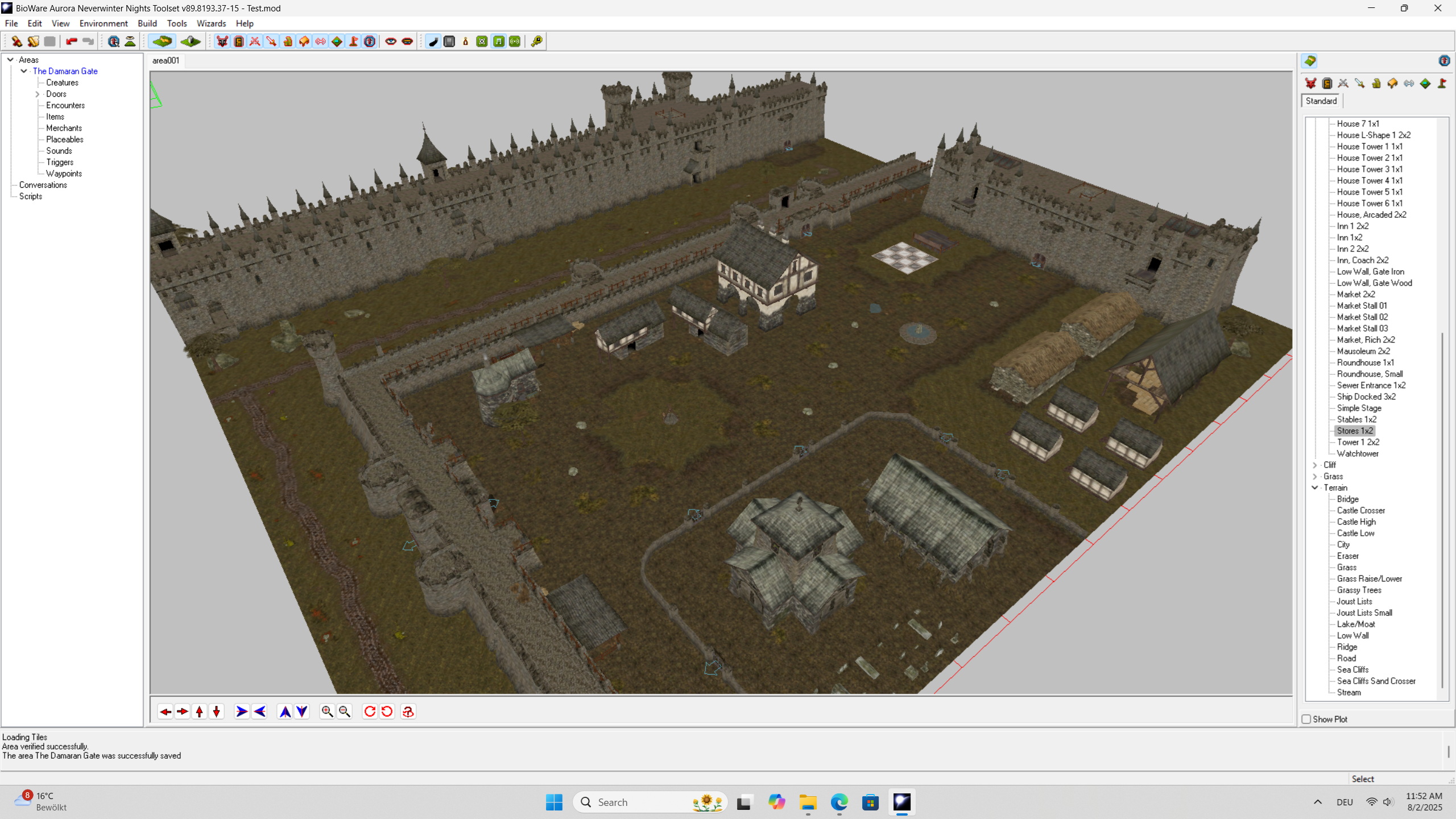Switch to the area001 tab
This screenshot has width=1456, height=819.
click(166, 60)
